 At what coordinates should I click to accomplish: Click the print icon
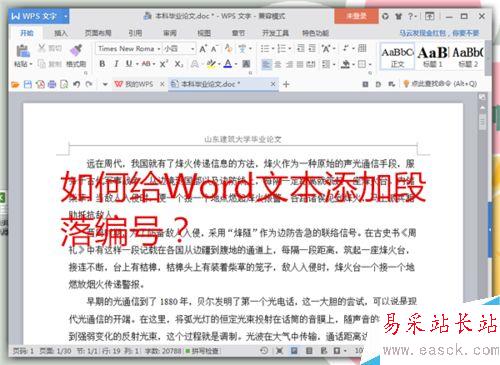click(x=52, y=84)
